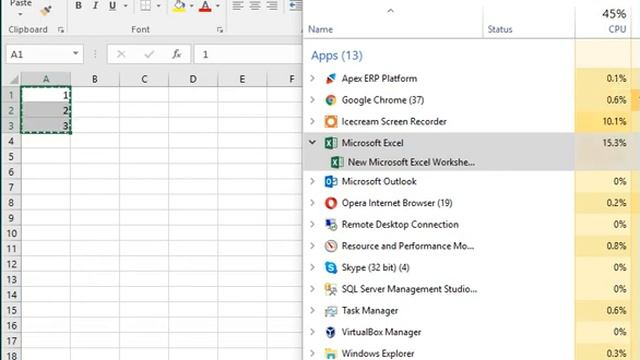Center align text
The image size is (640, 360).
pos(255,6)
